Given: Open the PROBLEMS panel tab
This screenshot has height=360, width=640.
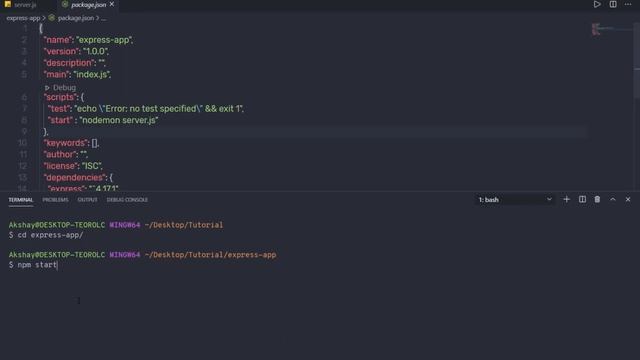Looking at the screenshot, I should coord(55,200).
